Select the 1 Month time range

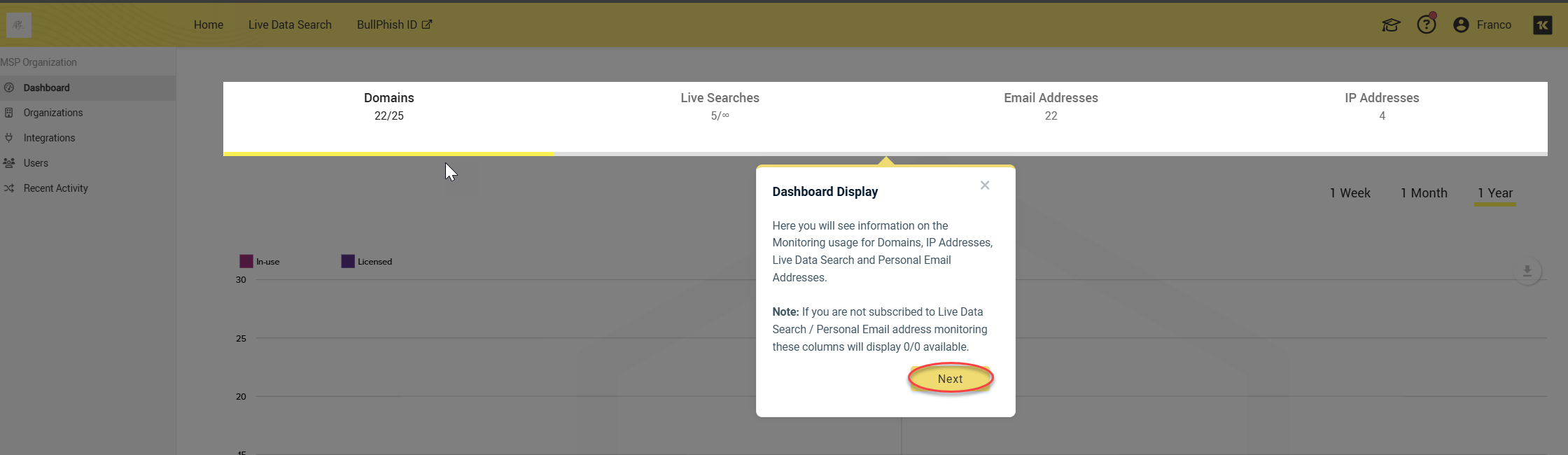pyautogui.click(x=1423, y=193)
